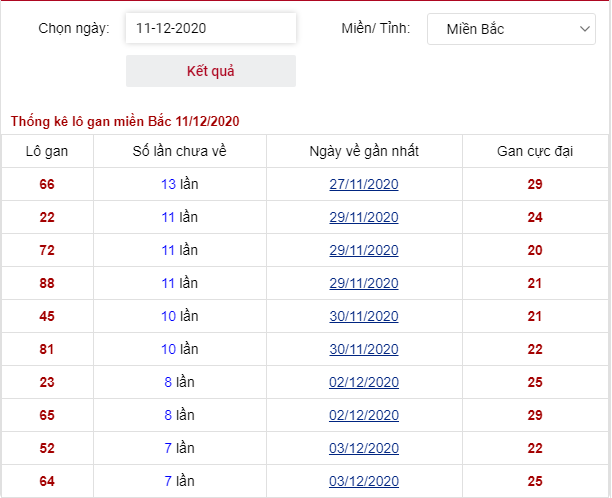Click the Số lần chưa về column header
This screenshot has width=612, height=498.
pos(180,151)
